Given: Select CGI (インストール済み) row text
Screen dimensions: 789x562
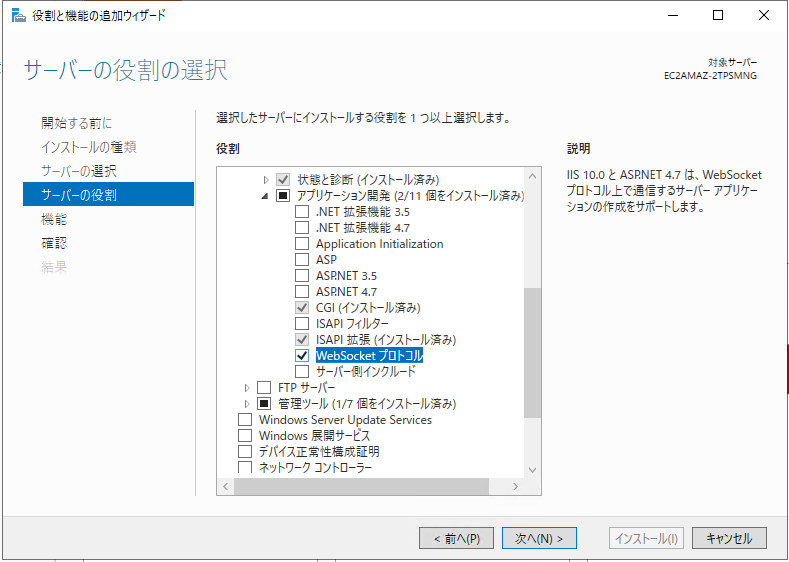Looking at the screenshot, I should coord(368,307).
